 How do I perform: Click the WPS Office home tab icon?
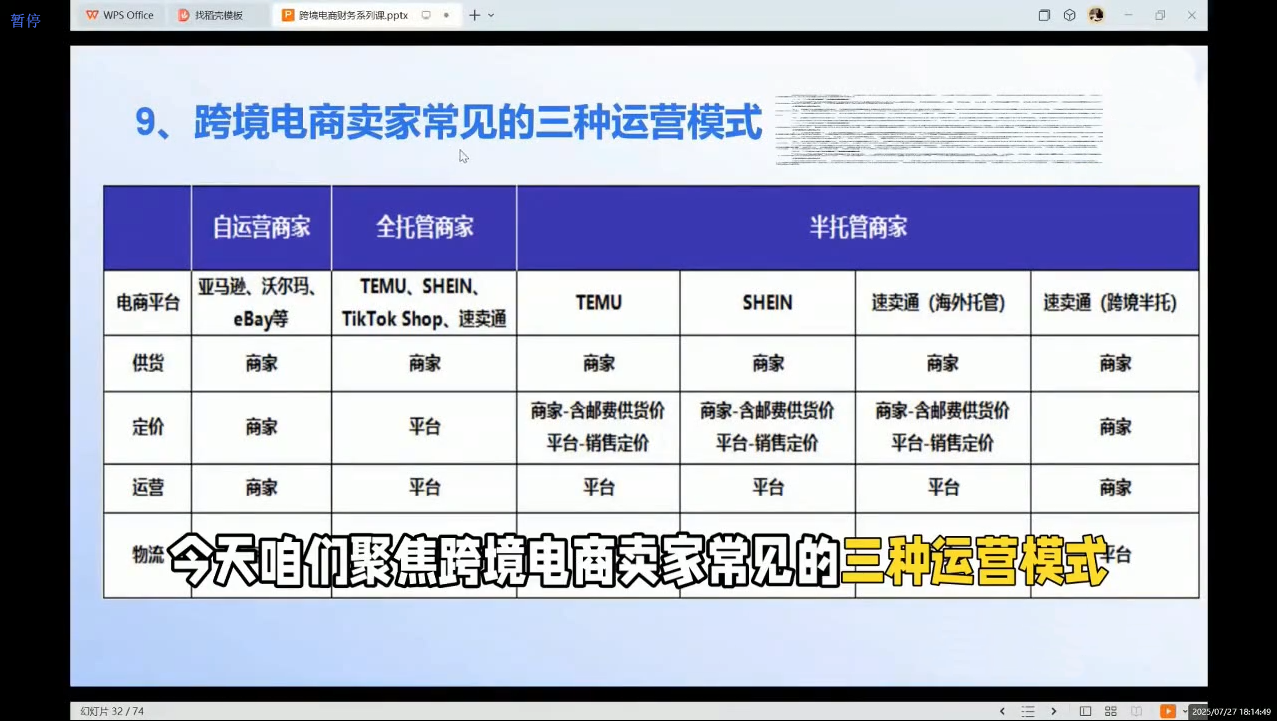point(92,14)
